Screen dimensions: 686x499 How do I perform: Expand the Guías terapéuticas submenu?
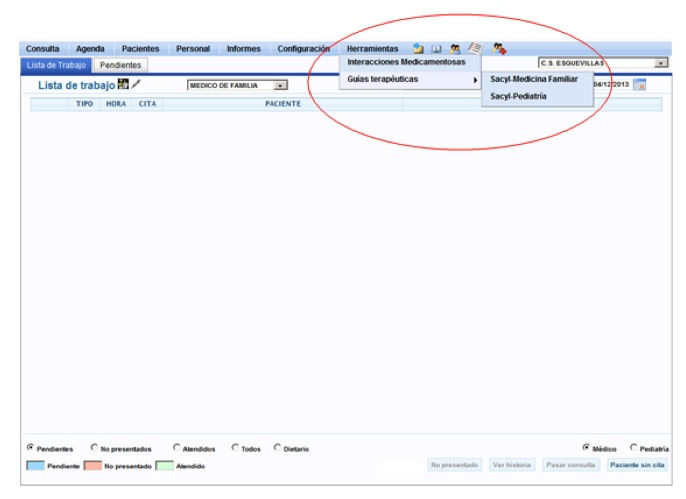(x=410, y=79)
